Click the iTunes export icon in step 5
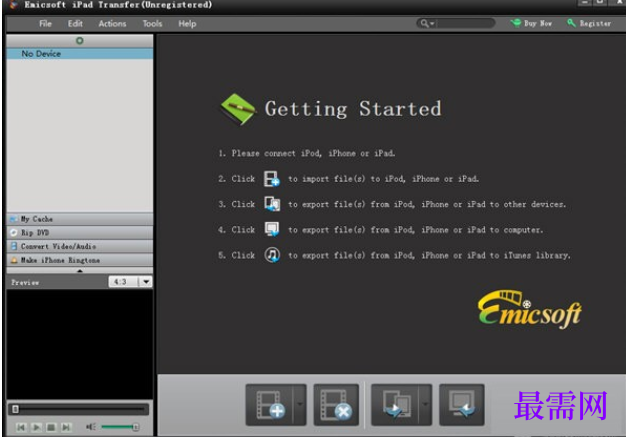 click(x=272, y=255)
